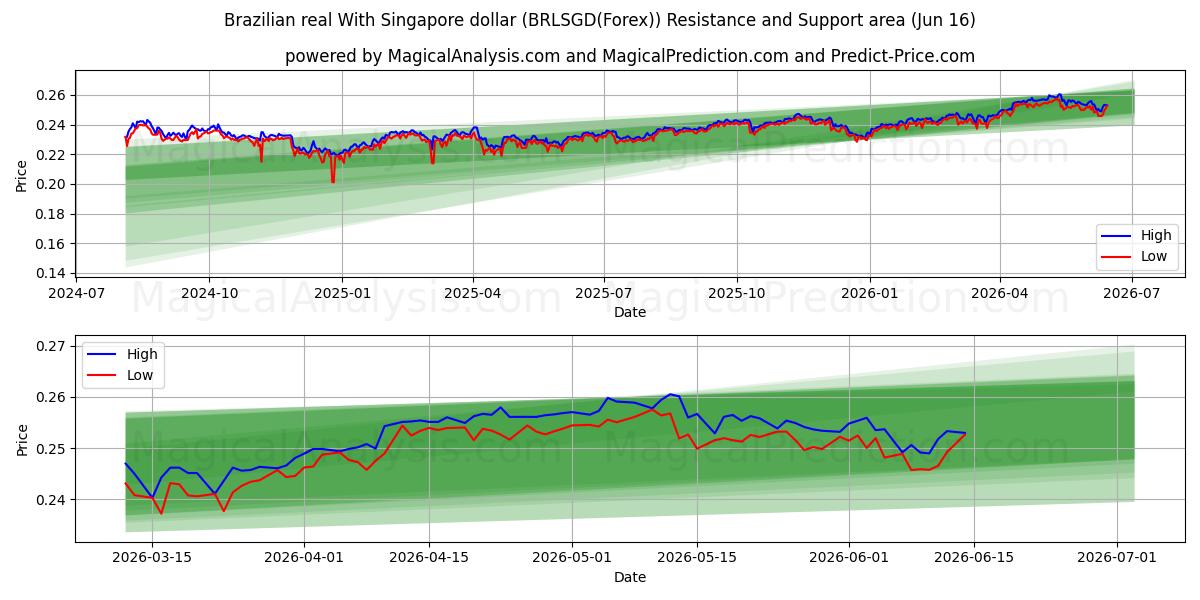Image resolution: width=1200 pixels, height=600 pixels.
Task: Click the 0.22 price tick on top chart
Action: coord(52,154)
